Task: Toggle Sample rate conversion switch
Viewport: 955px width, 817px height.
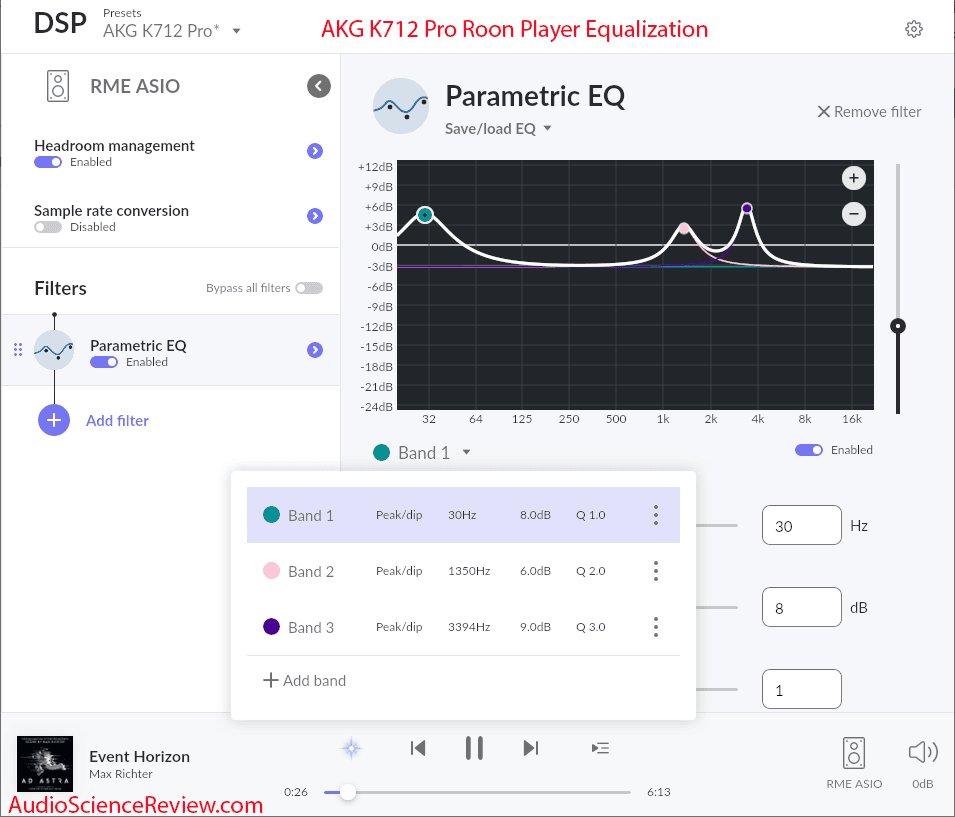Action: 48,227
